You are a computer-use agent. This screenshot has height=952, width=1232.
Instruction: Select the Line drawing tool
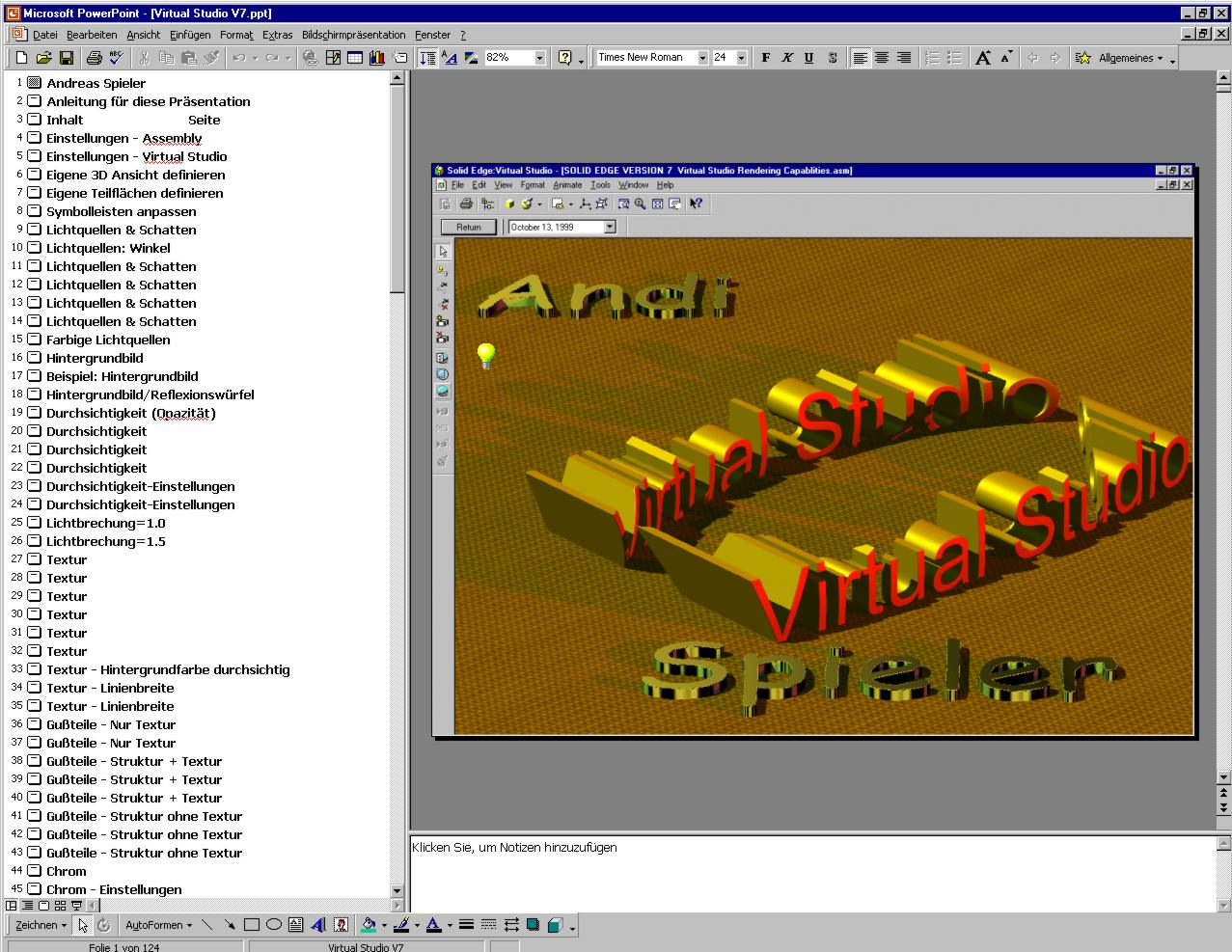(207, 925)
